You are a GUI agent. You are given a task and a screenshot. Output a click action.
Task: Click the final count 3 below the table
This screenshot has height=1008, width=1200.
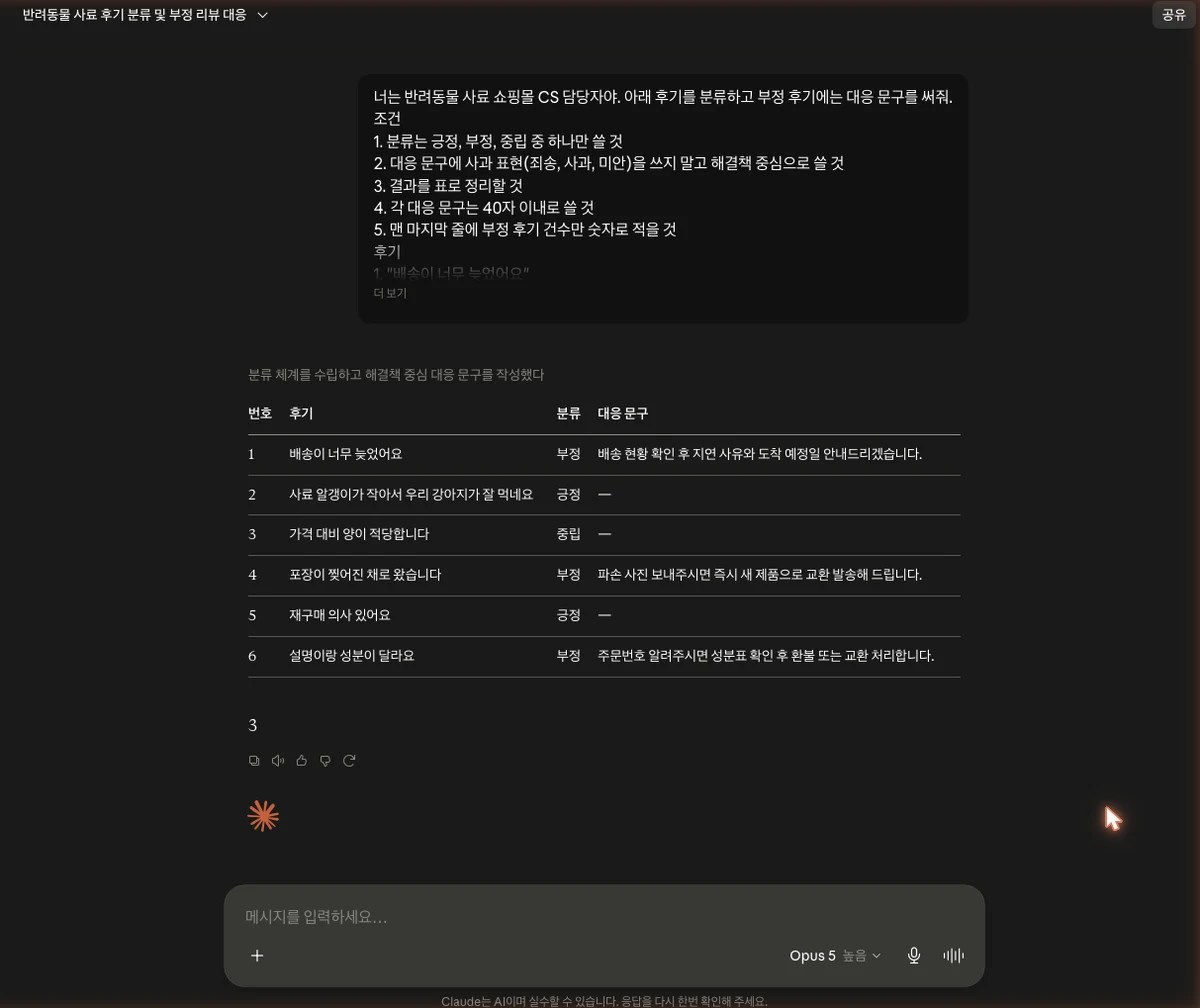(253, 725)
